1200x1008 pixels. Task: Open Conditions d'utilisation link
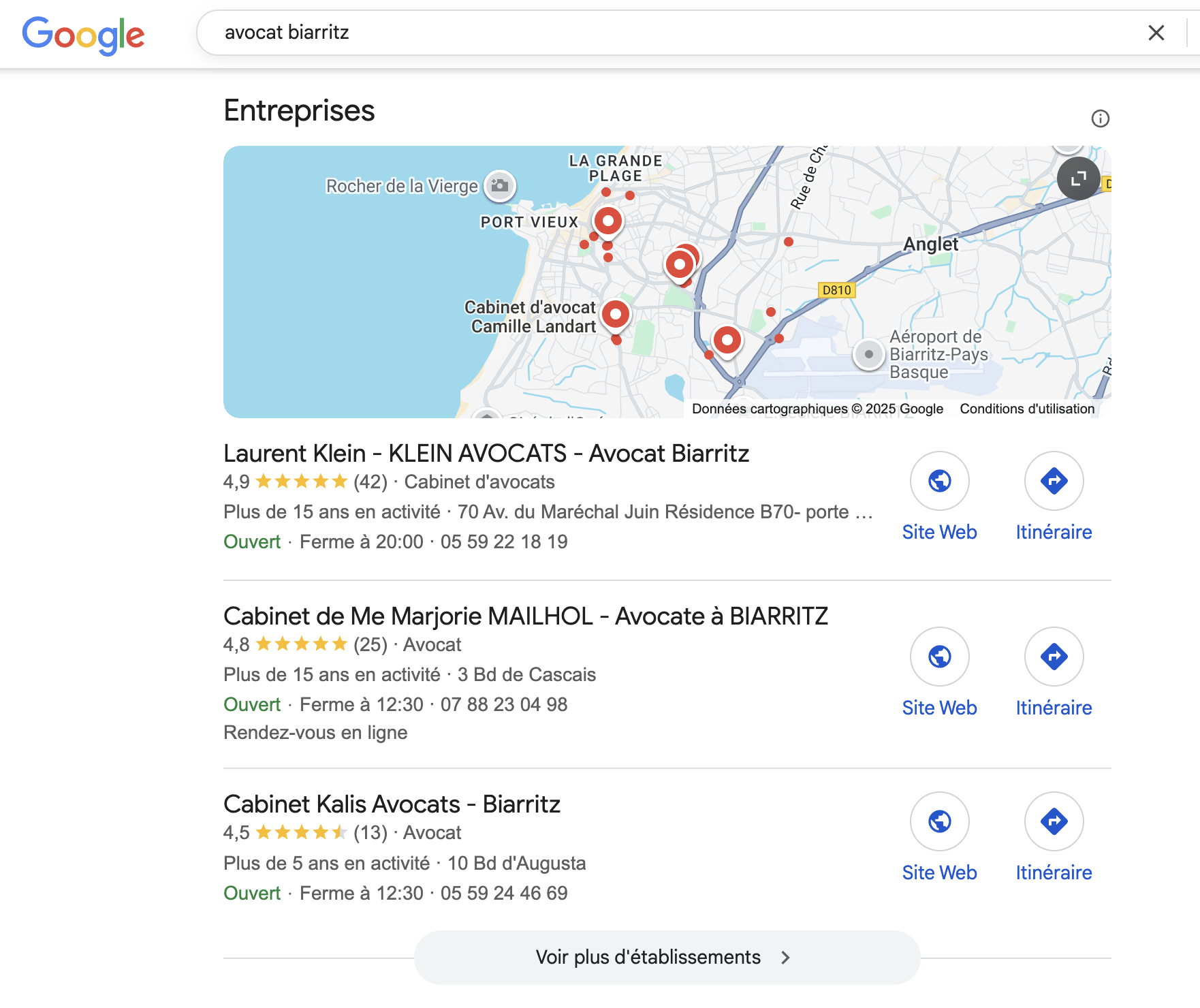click(x=1026, y=408)
